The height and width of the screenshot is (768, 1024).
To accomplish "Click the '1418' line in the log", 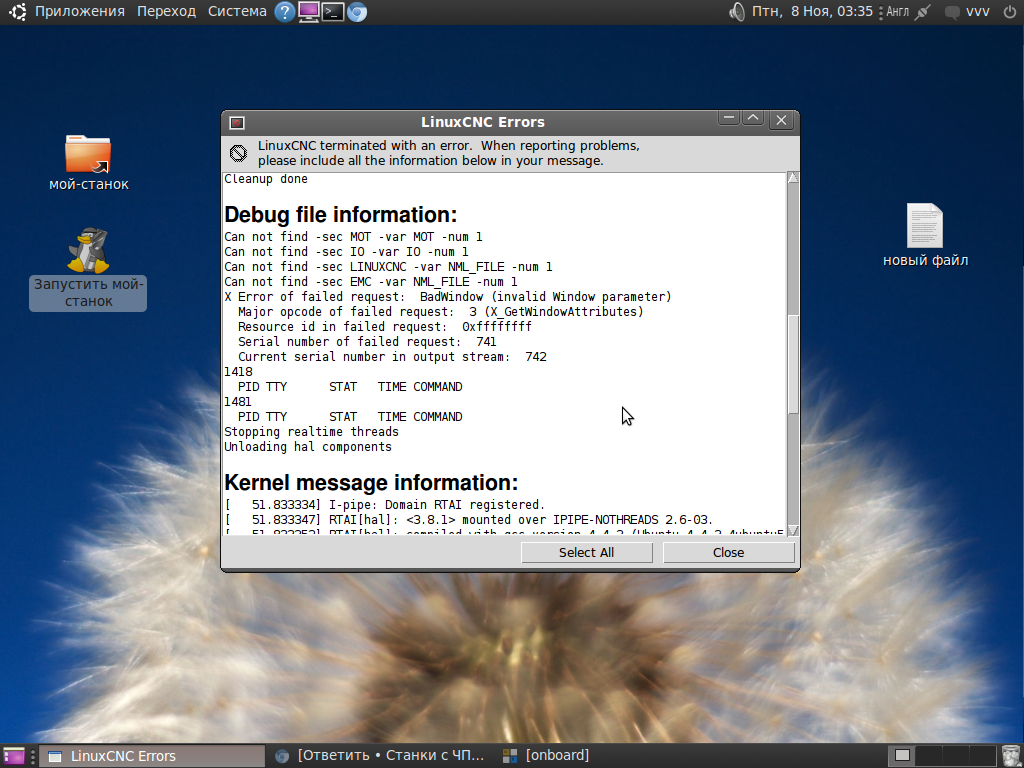I will point(238,372).
